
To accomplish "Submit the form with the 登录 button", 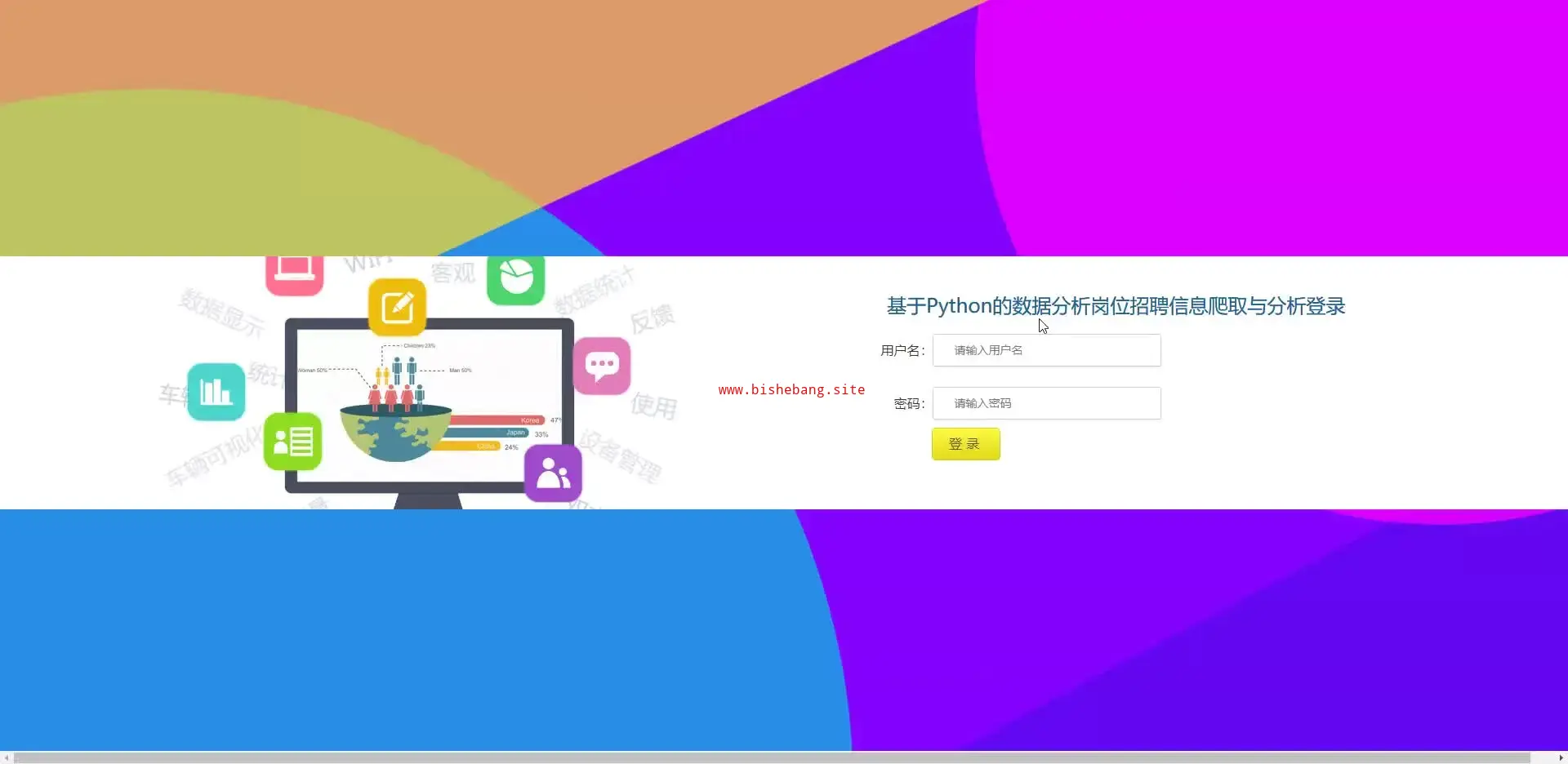I will click(965, 444).
